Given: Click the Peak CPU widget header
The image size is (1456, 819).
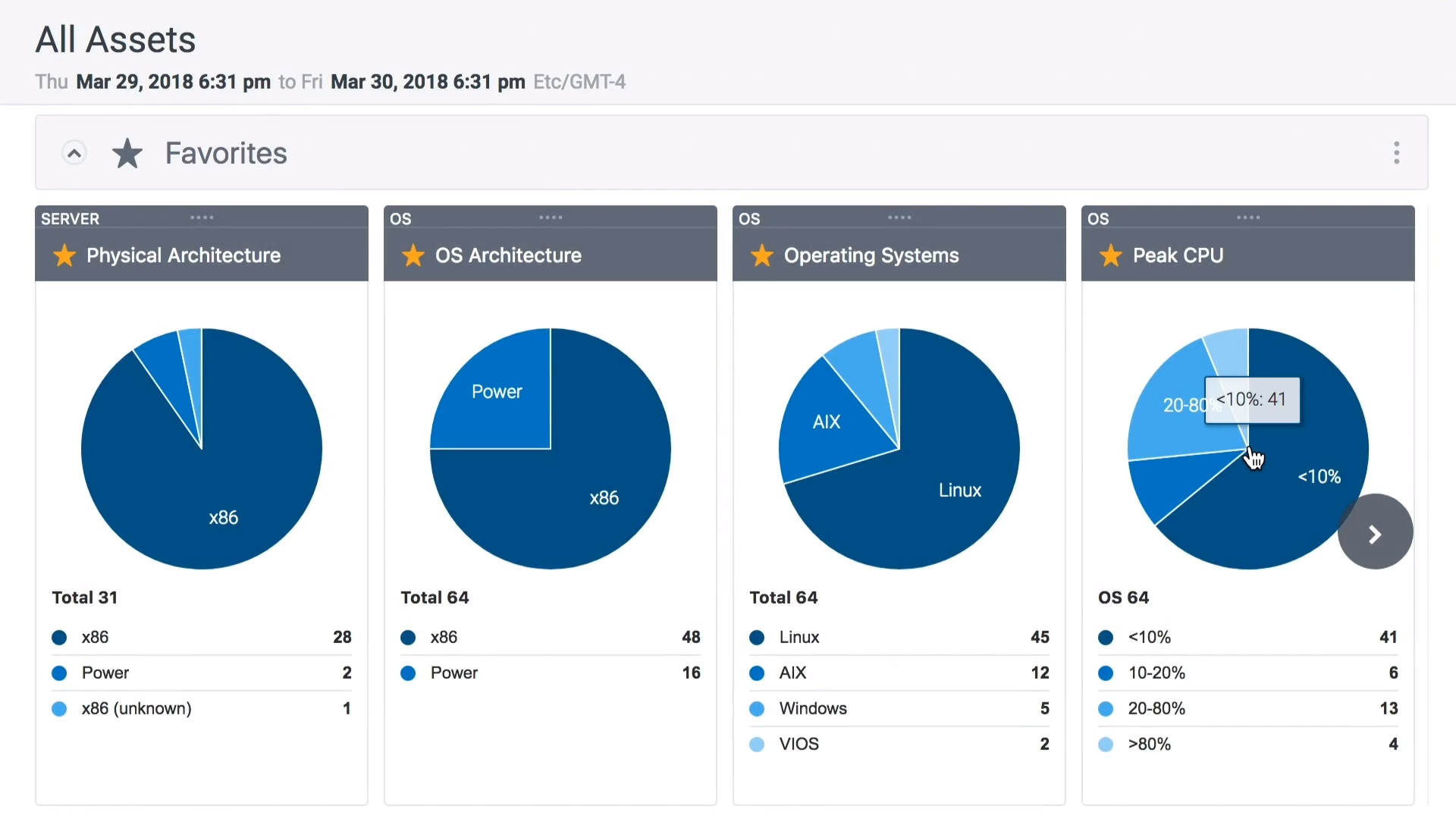Looking at the screenshot, I should pyautogui.click(x=1178, y=256).
